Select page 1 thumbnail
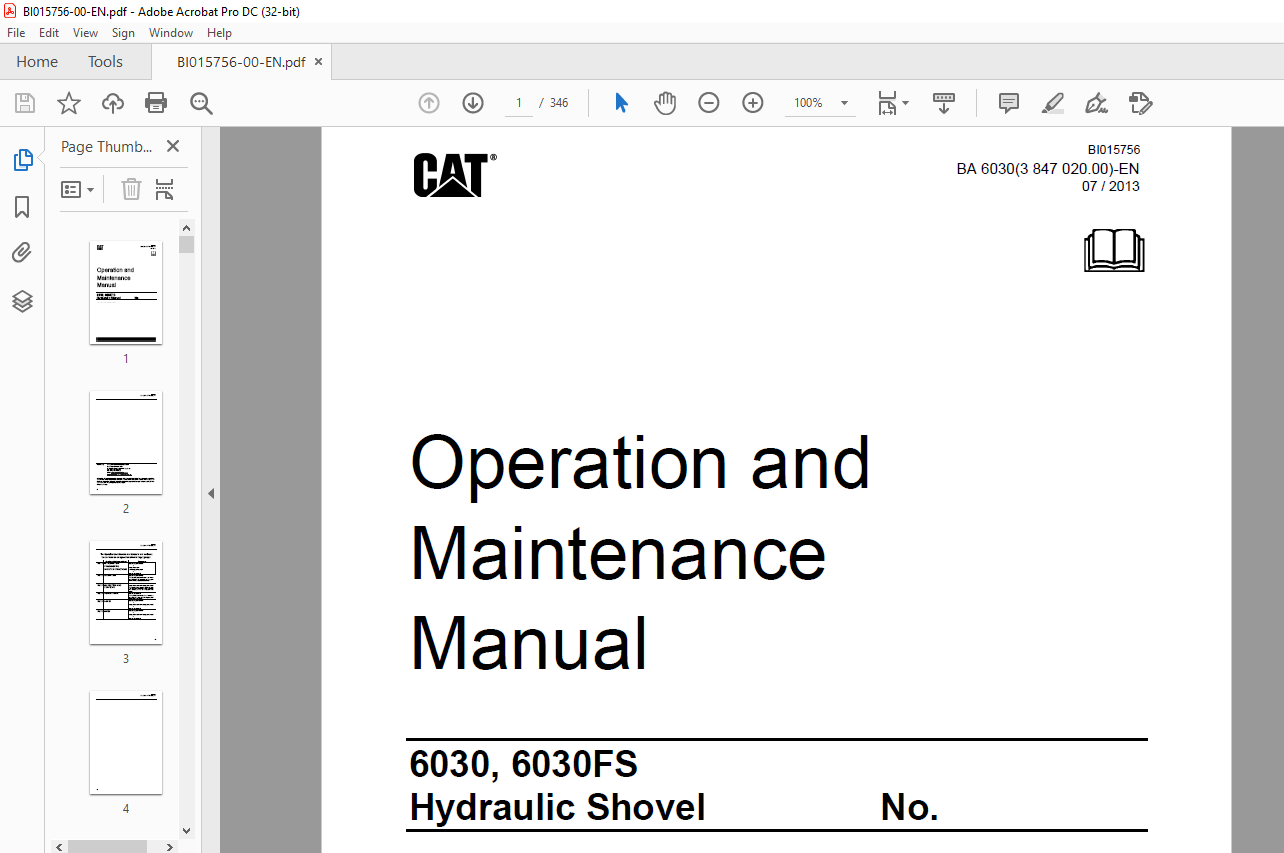Screen dimensions: 1284x853 [126, 292]
